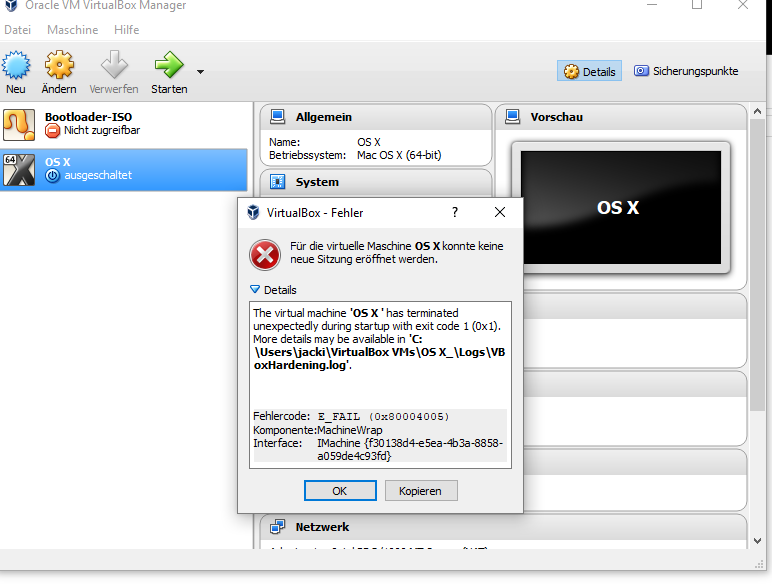
Task: Click the Netzwerk section network icon
Action: pyautogui.click(x=278, y=527)
